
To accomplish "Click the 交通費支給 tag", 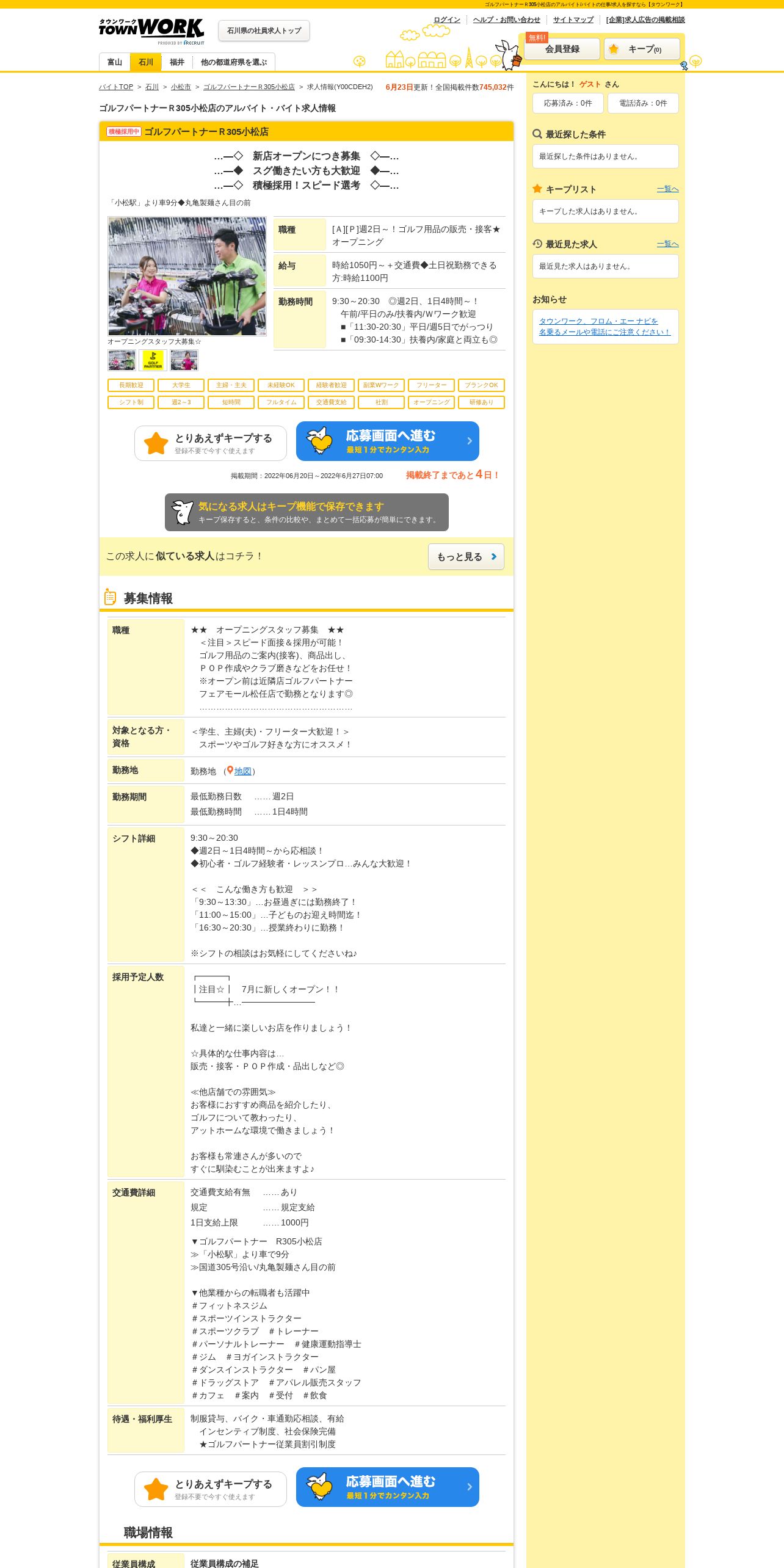I will click(x=332, y=402).
